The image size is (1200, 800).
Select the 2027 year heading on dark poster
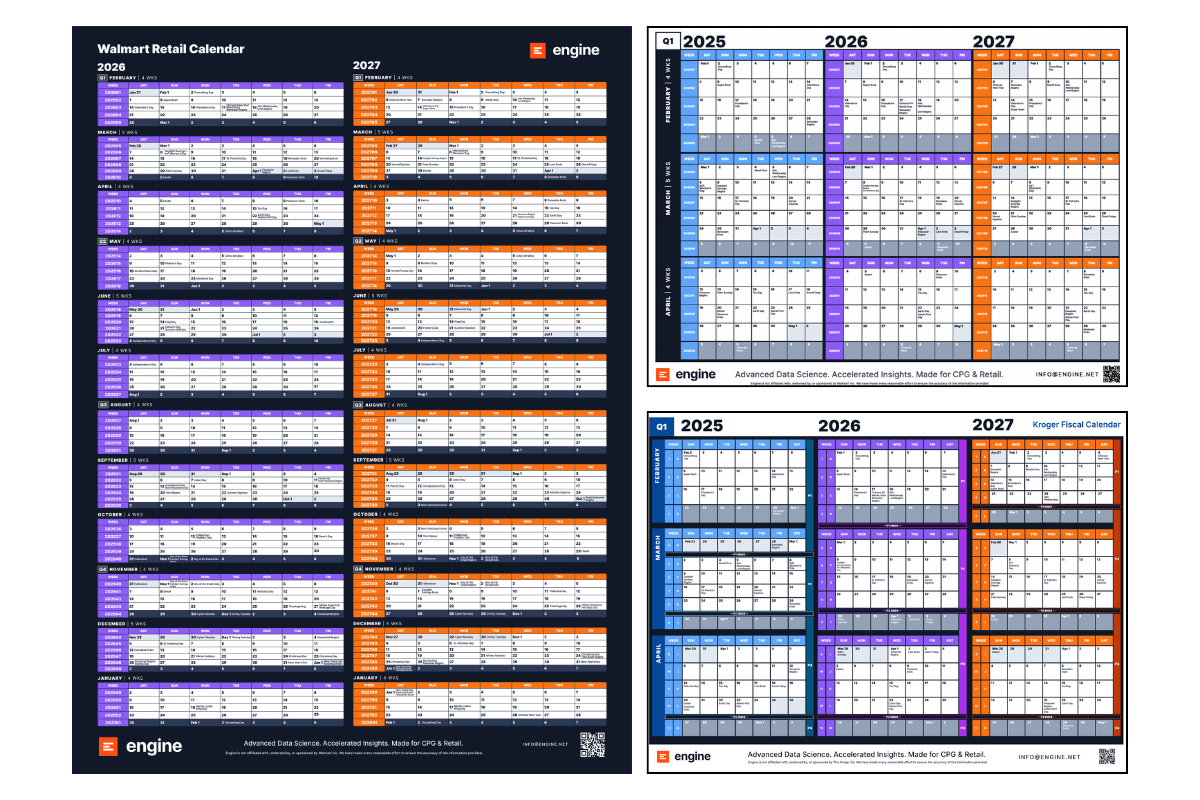[367, 65]
